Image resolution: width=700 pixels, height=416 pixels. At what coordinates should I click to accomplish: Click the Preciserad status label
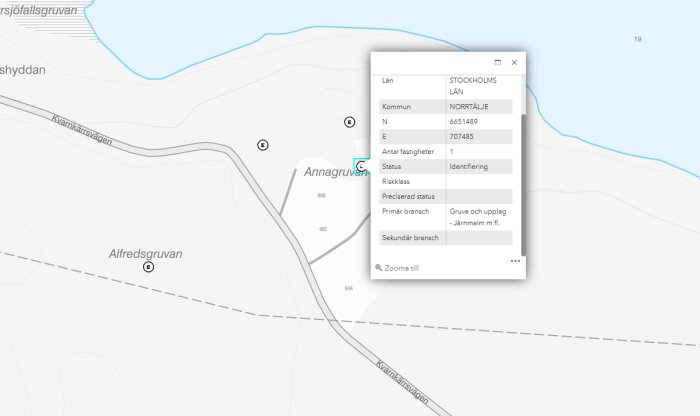tap(408, 196)
